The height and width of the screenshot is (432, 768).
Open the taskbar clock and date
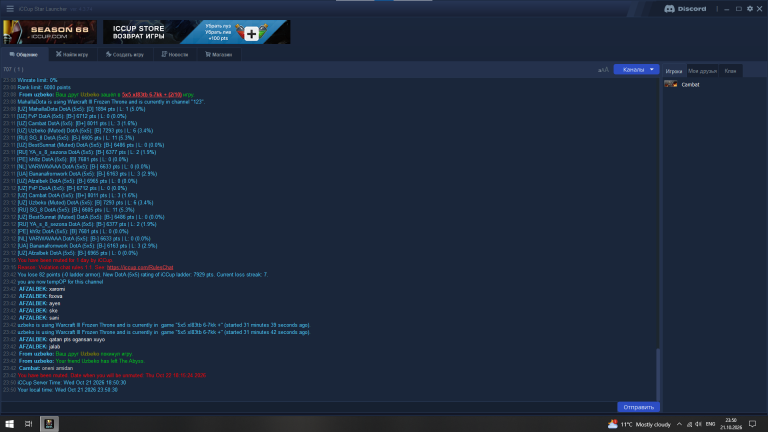(x=731, y=424)
